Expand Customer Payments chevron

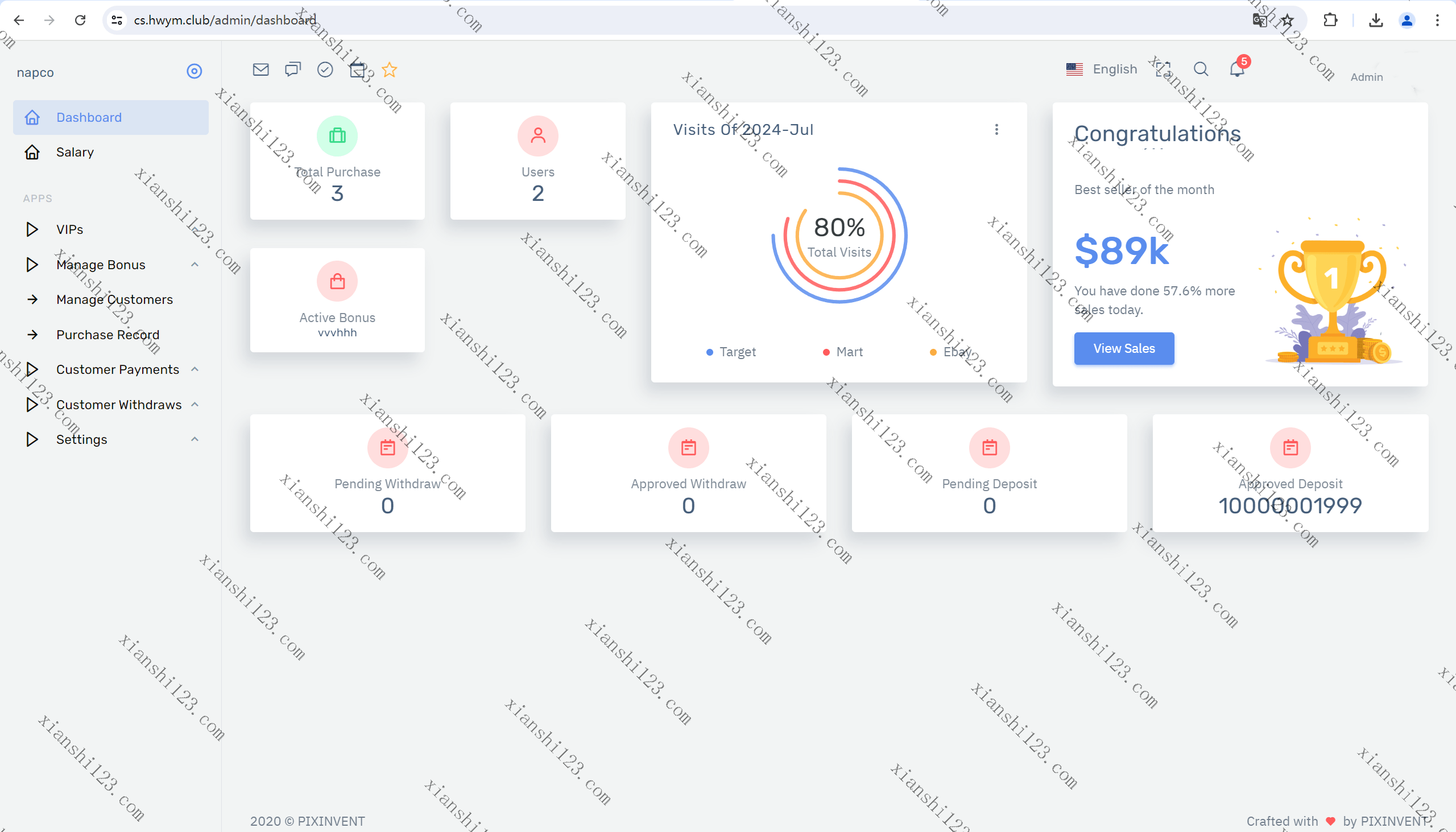click(195, 369)
